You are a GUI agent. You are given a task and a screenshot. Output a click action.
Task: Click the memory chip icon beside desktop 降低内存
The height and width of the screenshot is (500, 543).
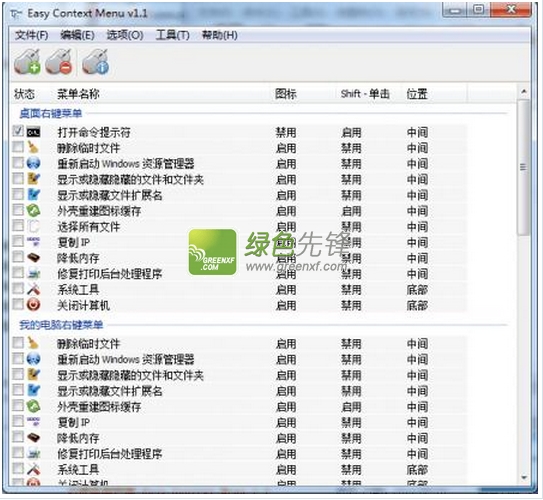pyautogui.click(x=34, y=258)
